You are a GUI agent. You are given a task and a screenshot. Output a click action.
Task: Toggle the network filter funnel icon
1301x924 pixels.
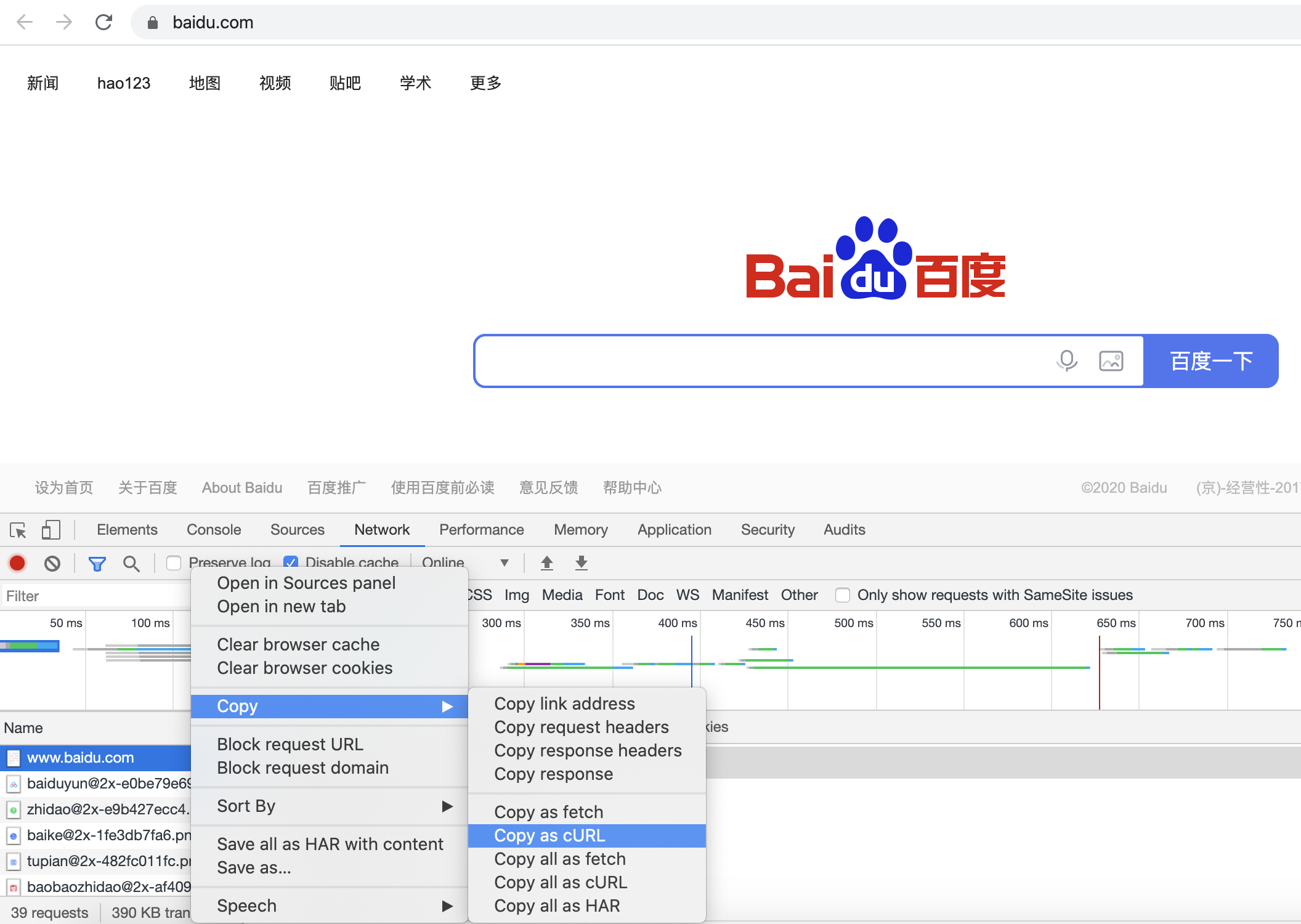97,563
